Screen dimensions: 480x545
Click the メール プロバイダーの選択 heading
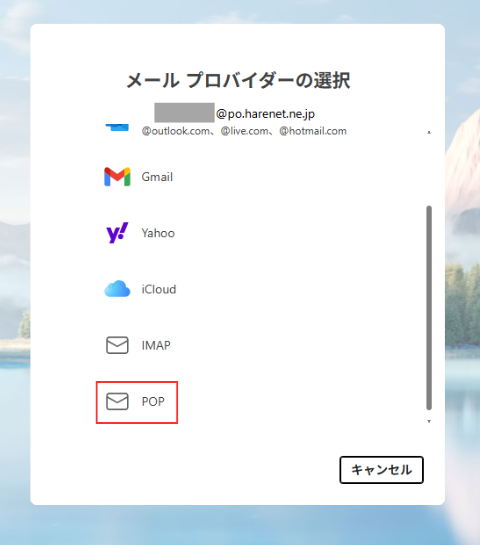point(238,81)
